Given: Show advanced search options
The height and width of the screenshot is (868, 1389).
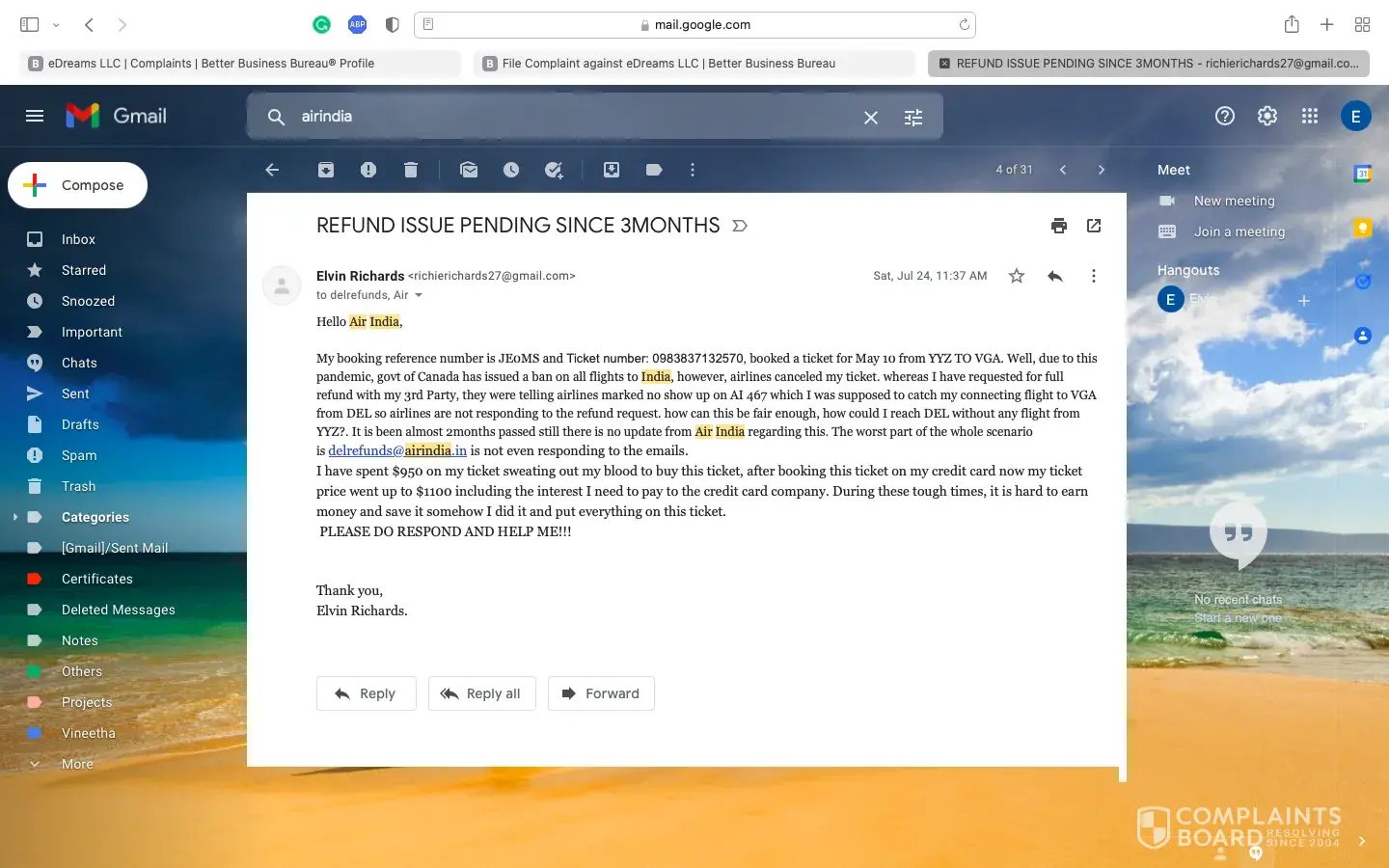Looking at the screenshot, I should (x=913, y=117).
